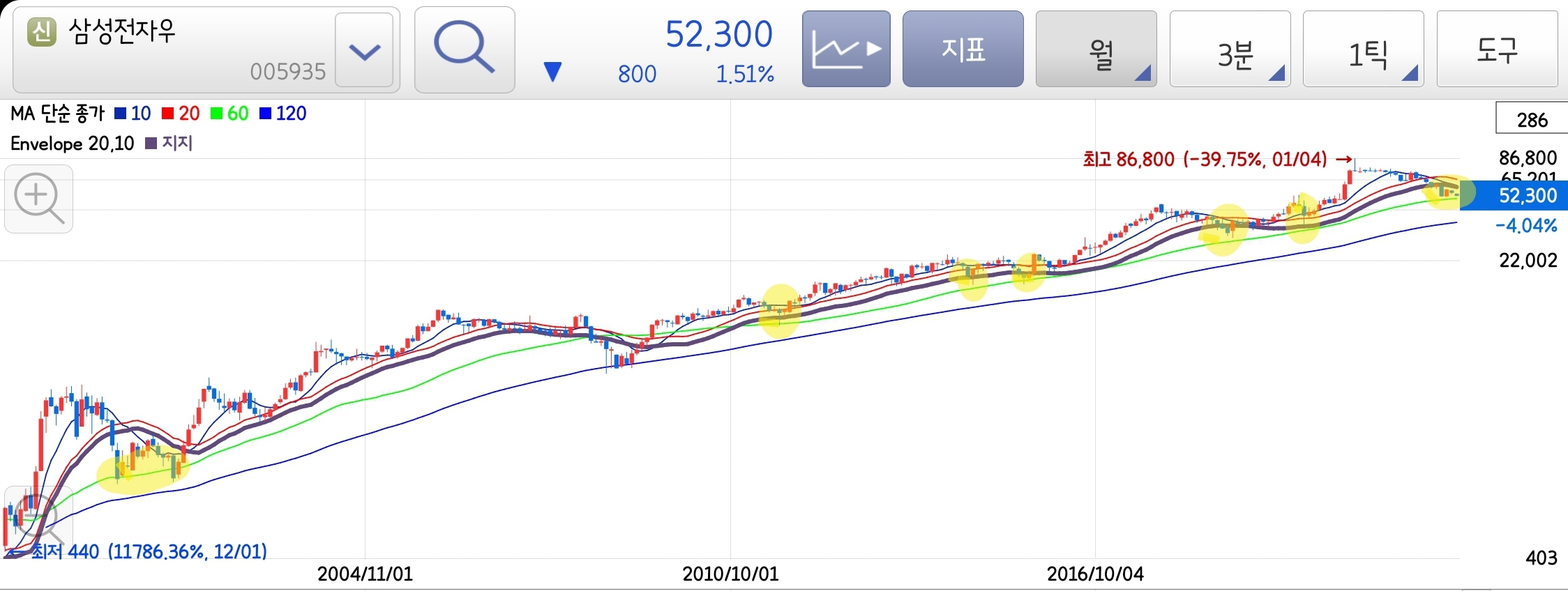Click the current price 52,300 in header
The height and width of the screenshot is (591, 1568).
pos(719,34)
